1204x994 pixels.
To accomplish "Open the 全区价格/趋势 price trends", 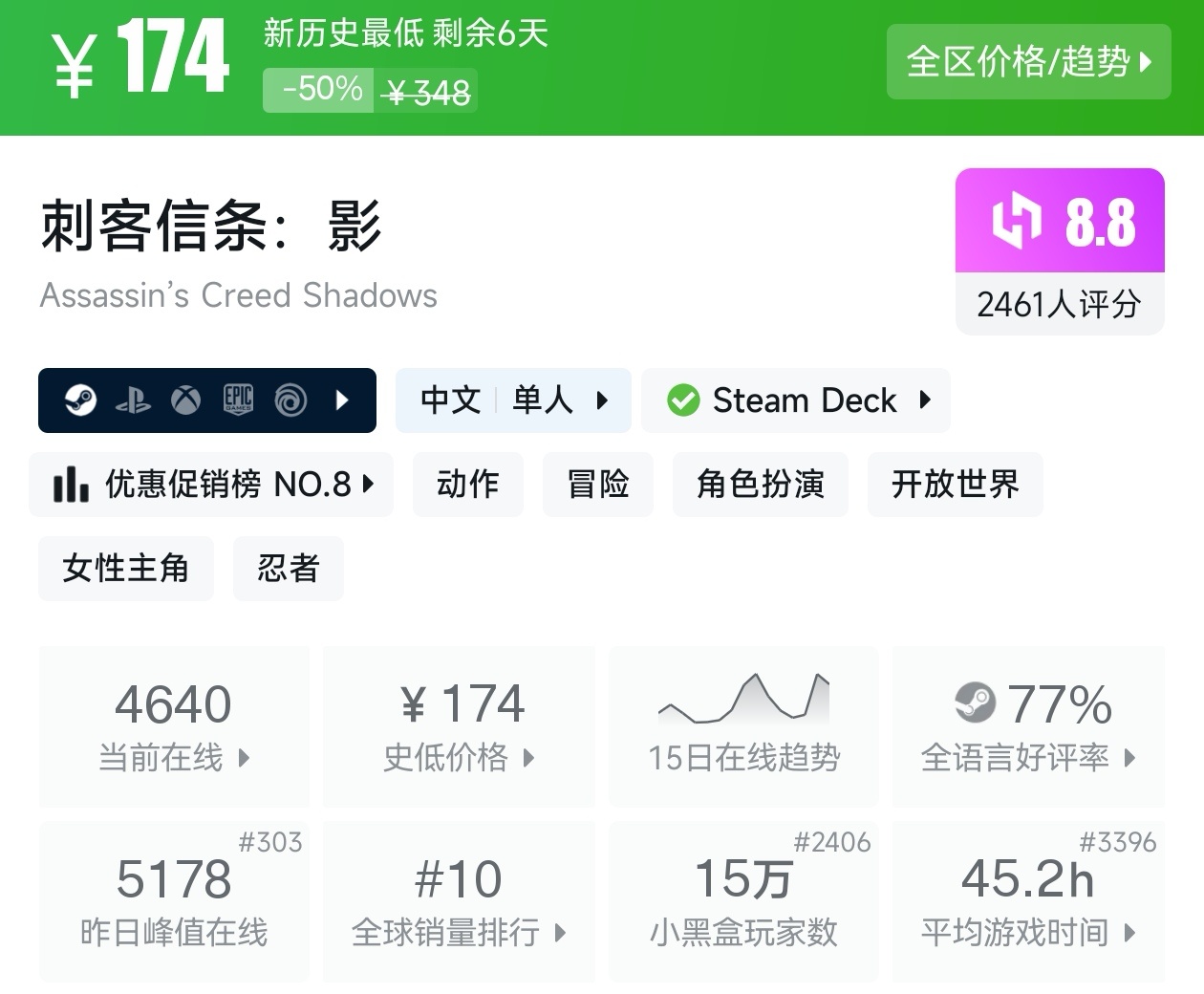I will tap(1028, 62).
